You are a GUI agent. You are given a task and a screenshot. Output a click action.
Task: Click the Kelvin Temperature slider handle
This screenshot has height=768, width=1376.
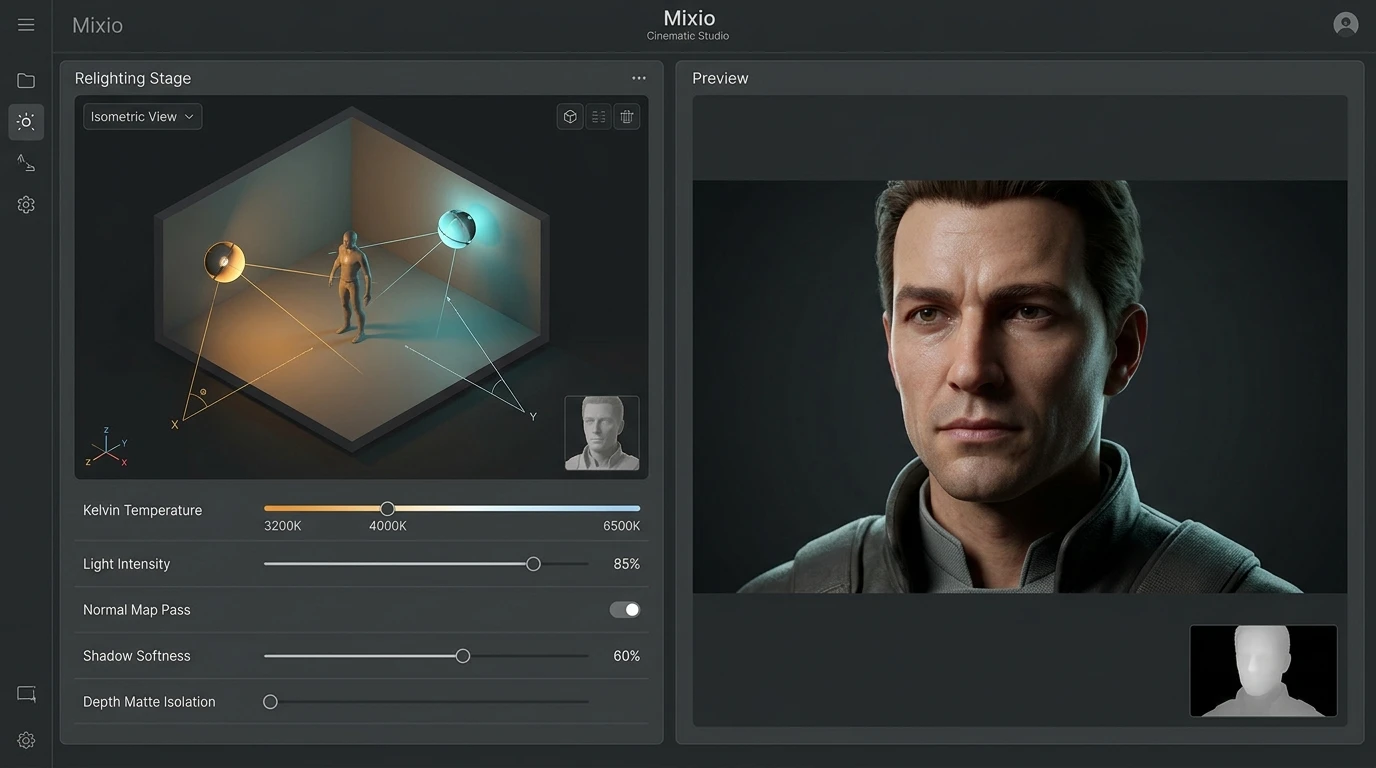(x=388, y=509)
